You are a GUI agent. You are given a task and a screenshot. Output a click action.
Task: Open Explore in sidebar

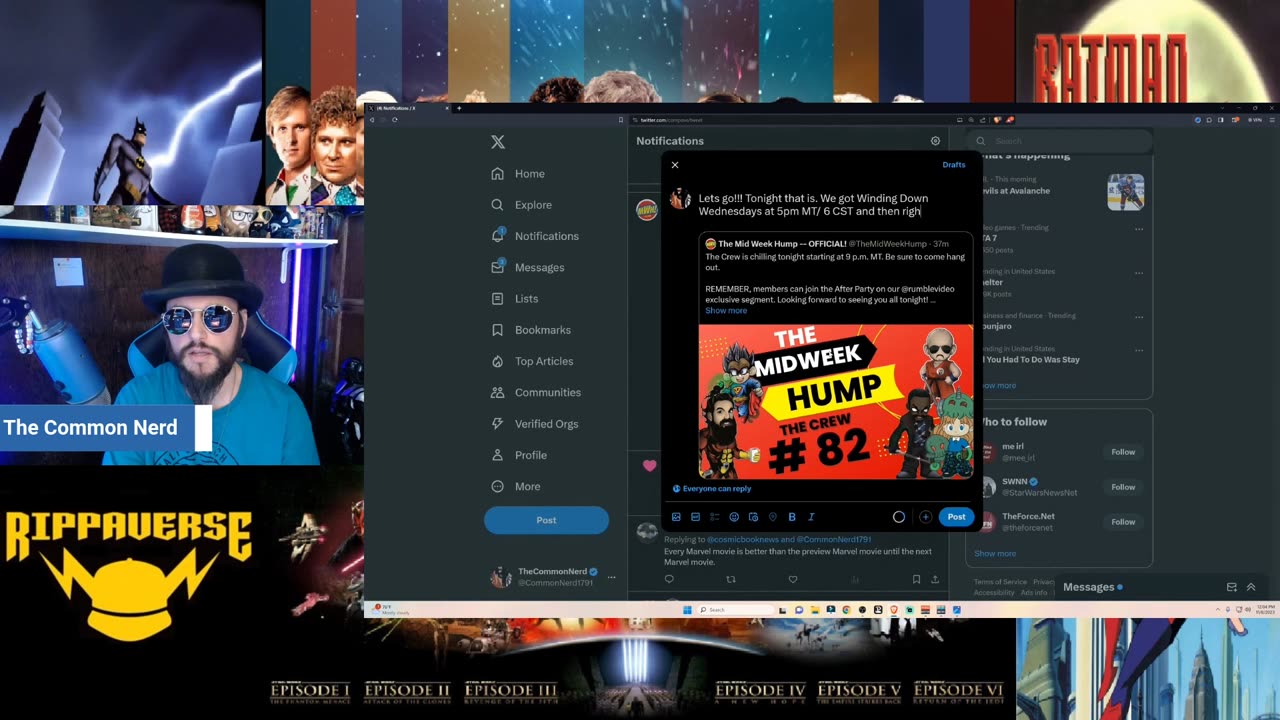521,205
